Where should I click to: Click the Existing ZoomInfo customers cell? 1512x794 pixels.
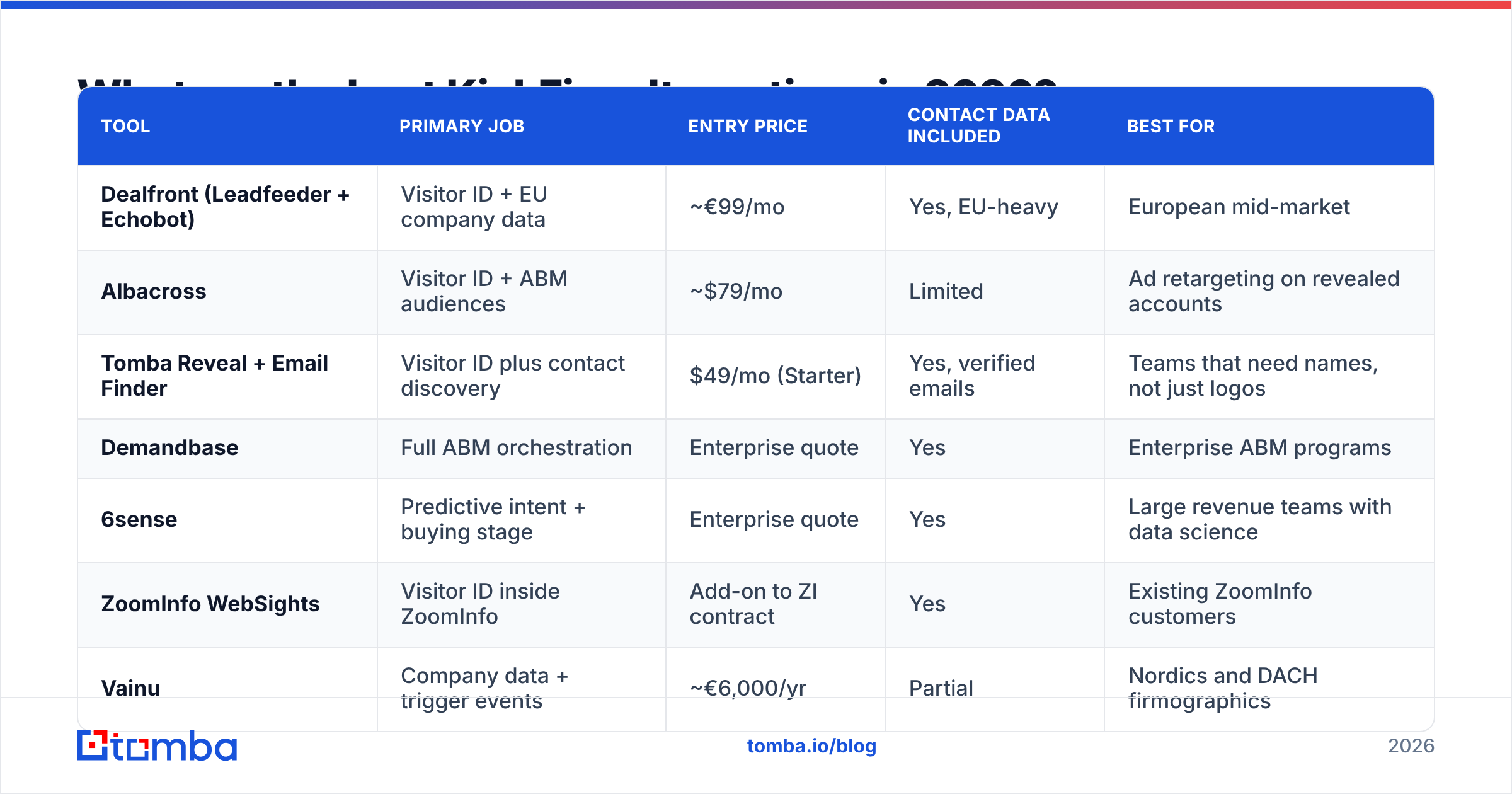[x=1269, y=604]
